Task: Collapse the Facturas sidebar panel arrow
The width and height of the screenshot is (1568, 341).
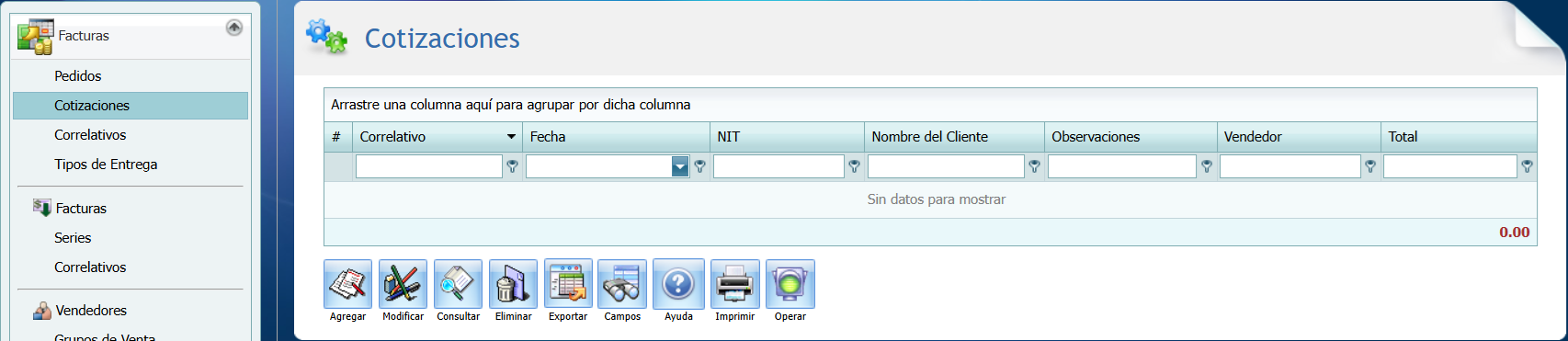Action: point(234,28)
